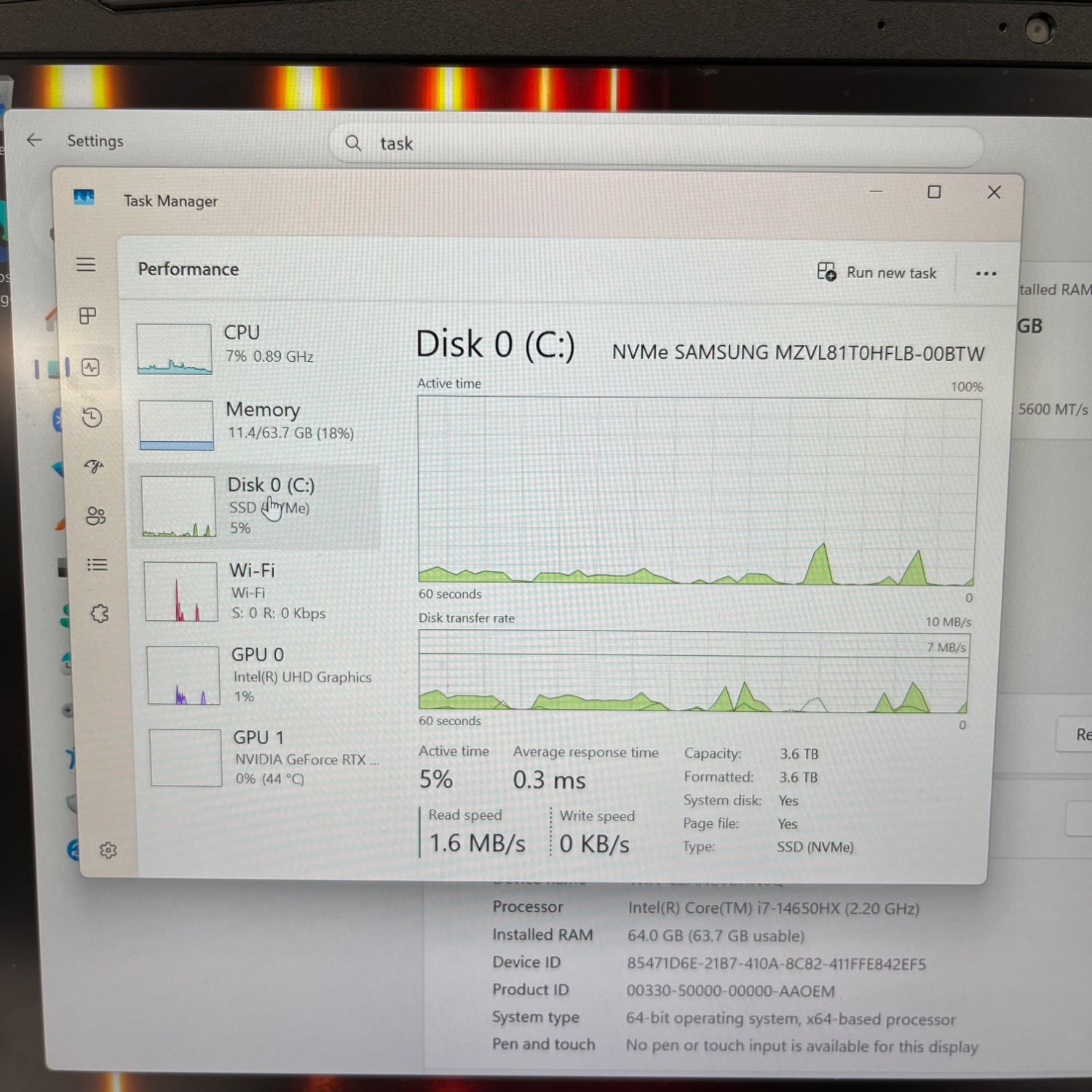Click Installed RAM '64.0 GB' value in Settings
The width and height of the screenshot is (1092, 1092).
[716, 935]
